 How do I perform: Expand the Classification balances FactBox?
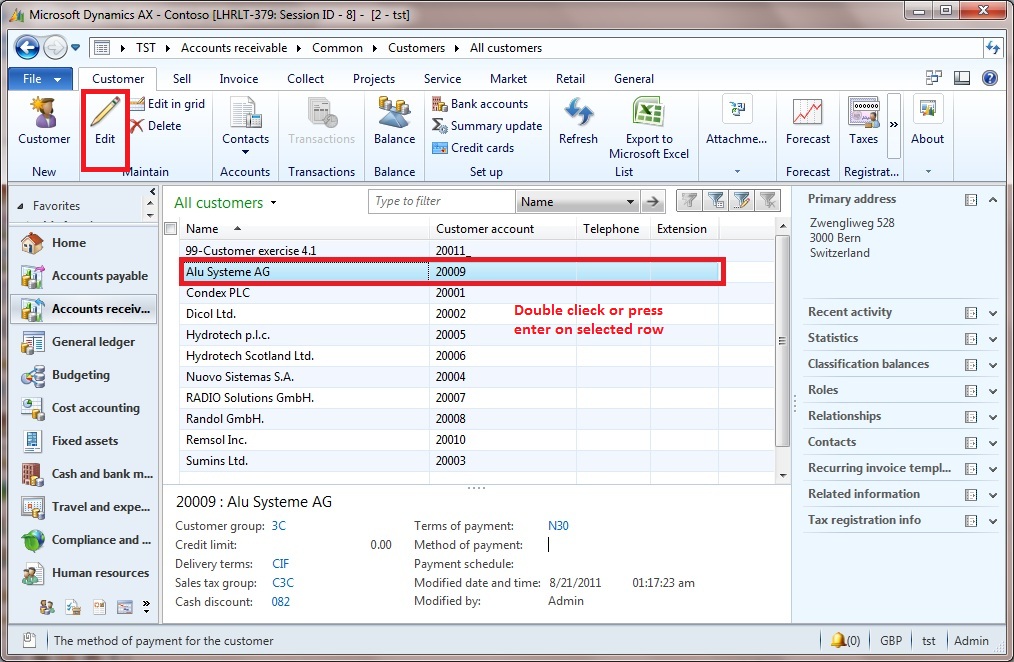coord(993,365)
